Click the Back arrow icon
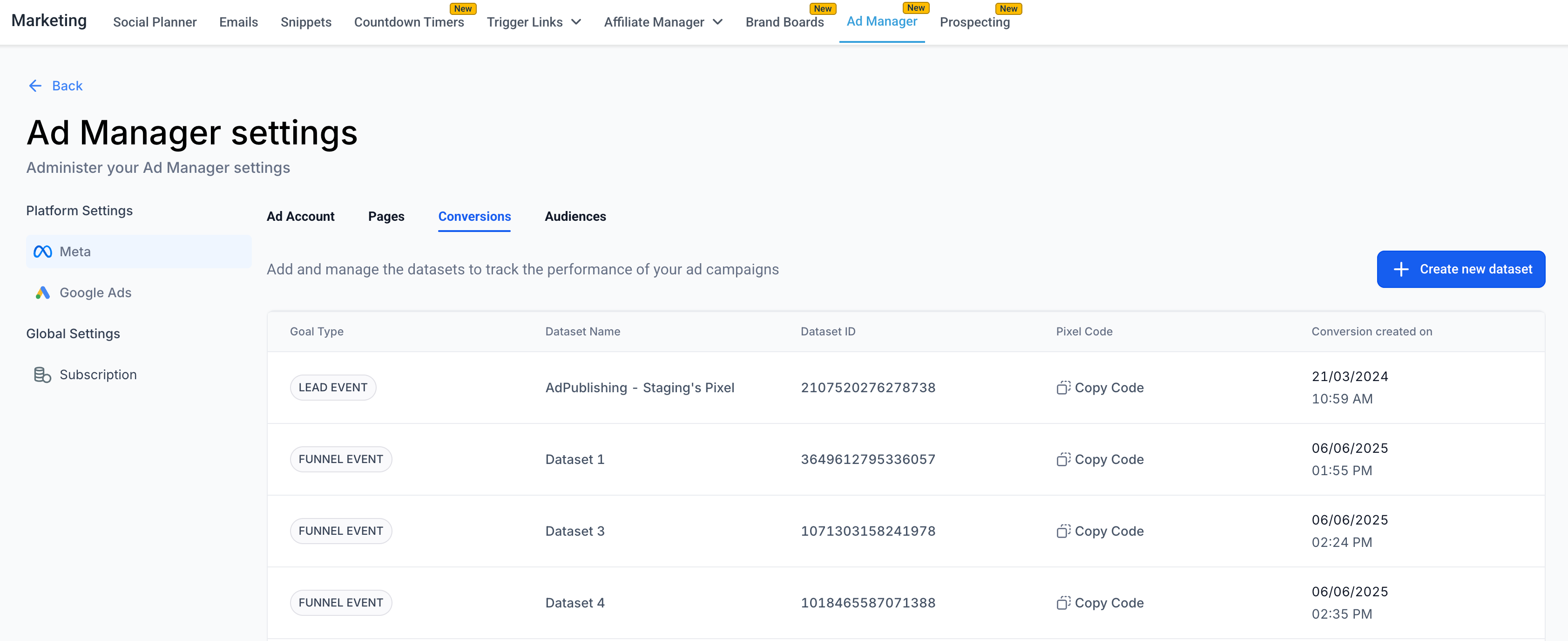This screenshot has height=641, width=1568. (x=35, y=86)
